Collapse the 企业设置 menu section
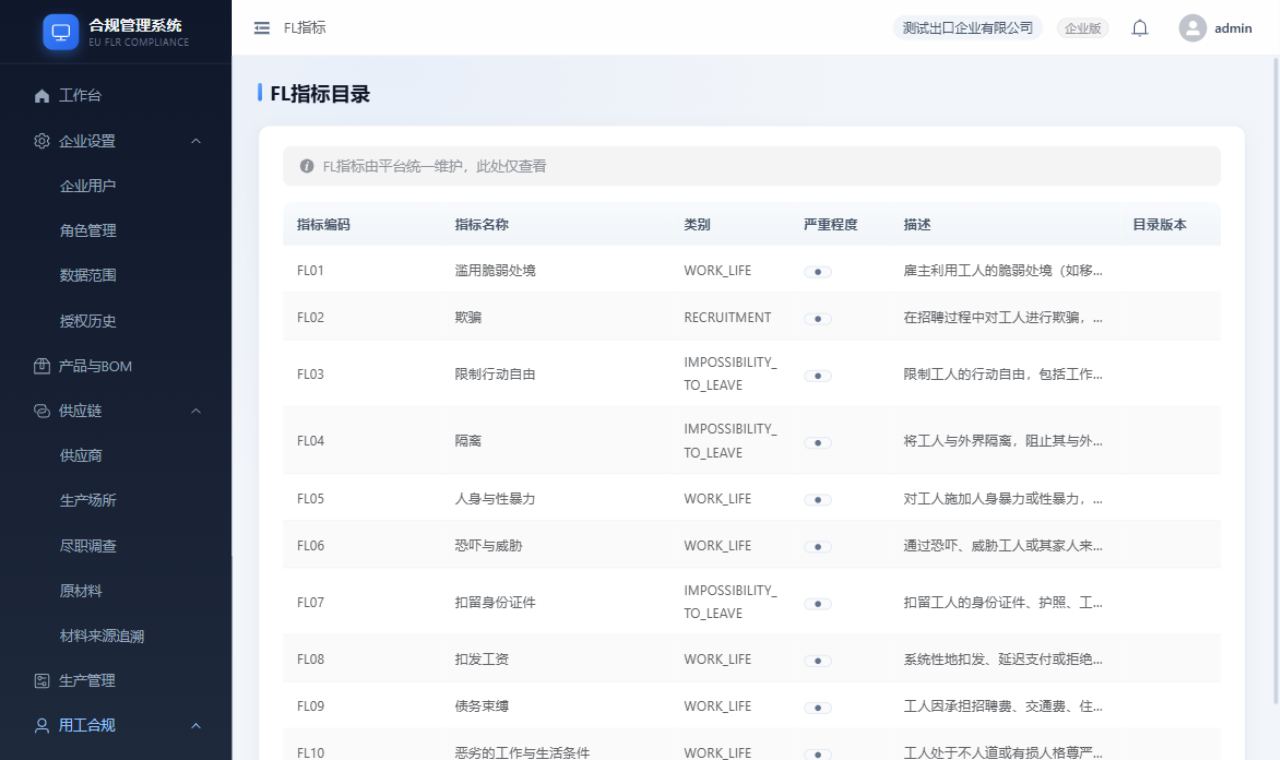Image resolution: width=1280 pixels, height=760 pixels. click(x=116, y=141)
